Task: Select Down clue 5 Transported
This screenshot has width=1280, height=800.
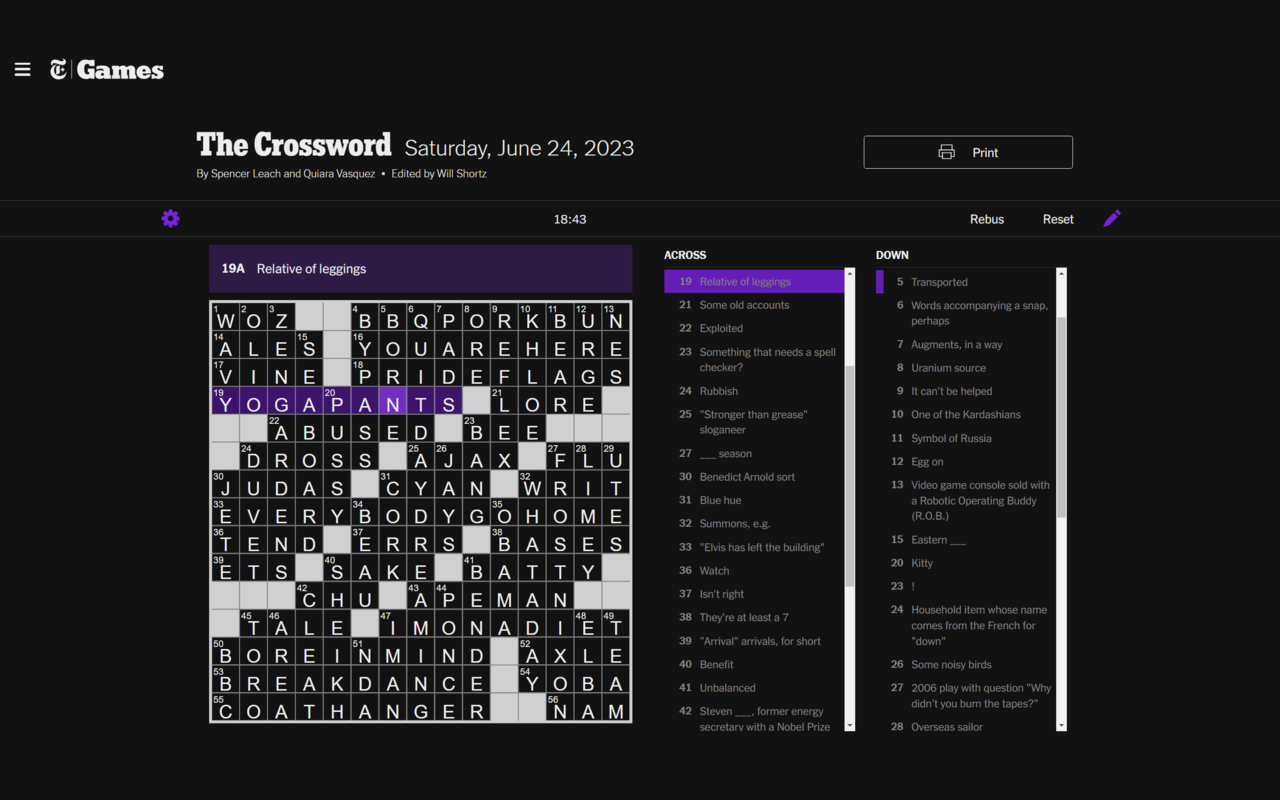Action: 966,282
